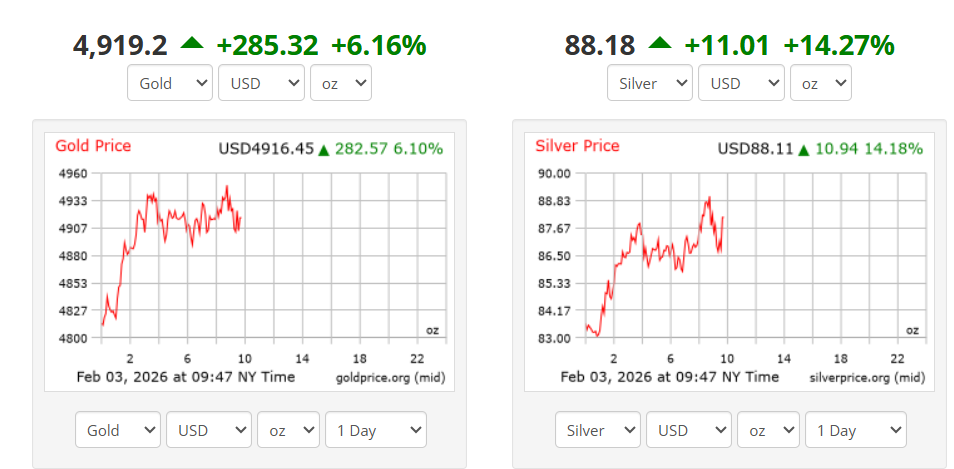Open the USD dropdown below the gold chart
954x469 pixels.
[208, 430]
